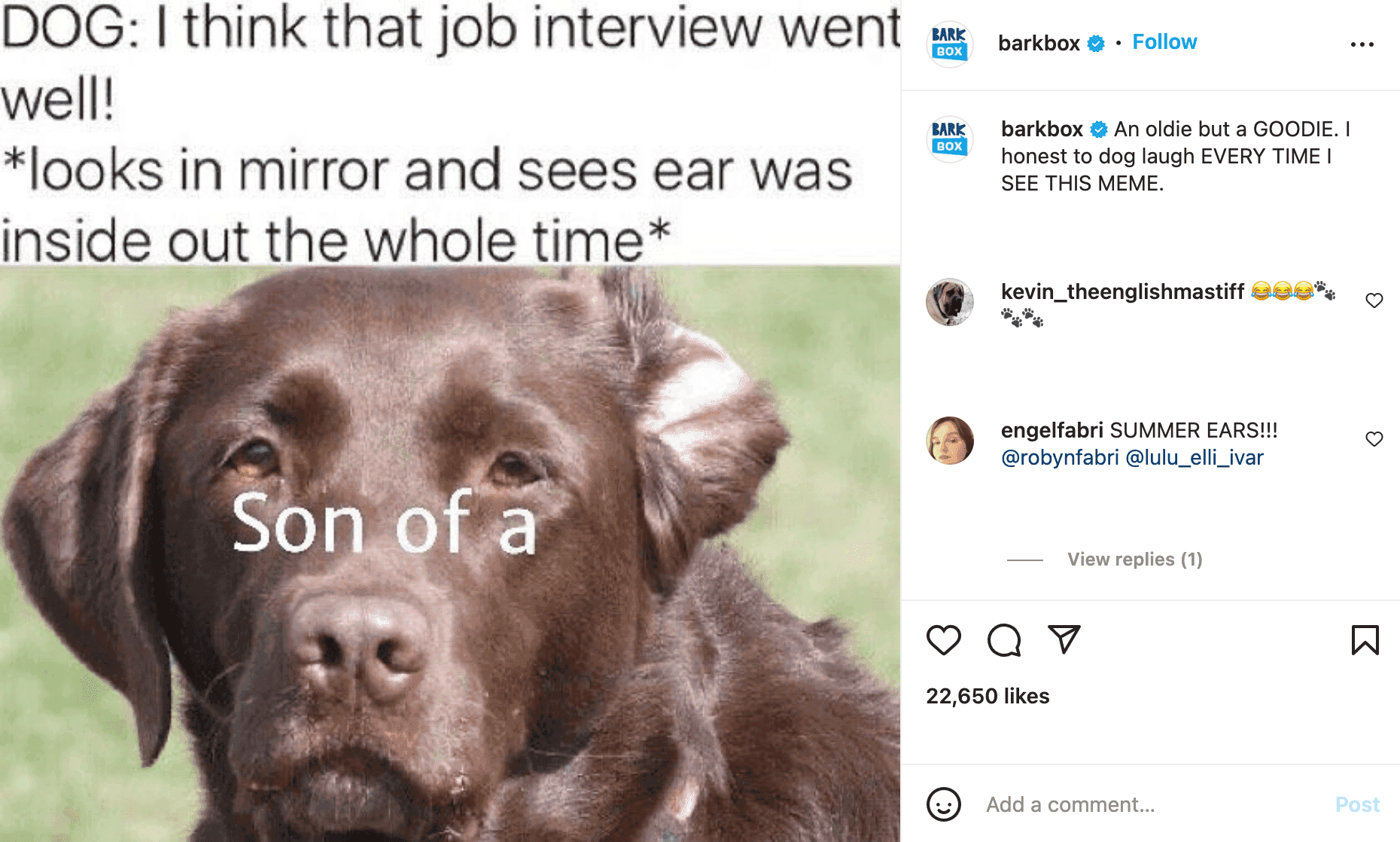Viewport: 1400px width, 842px height.
Task: Click barkbox avatar beside the caption
Action: point(949,139)
